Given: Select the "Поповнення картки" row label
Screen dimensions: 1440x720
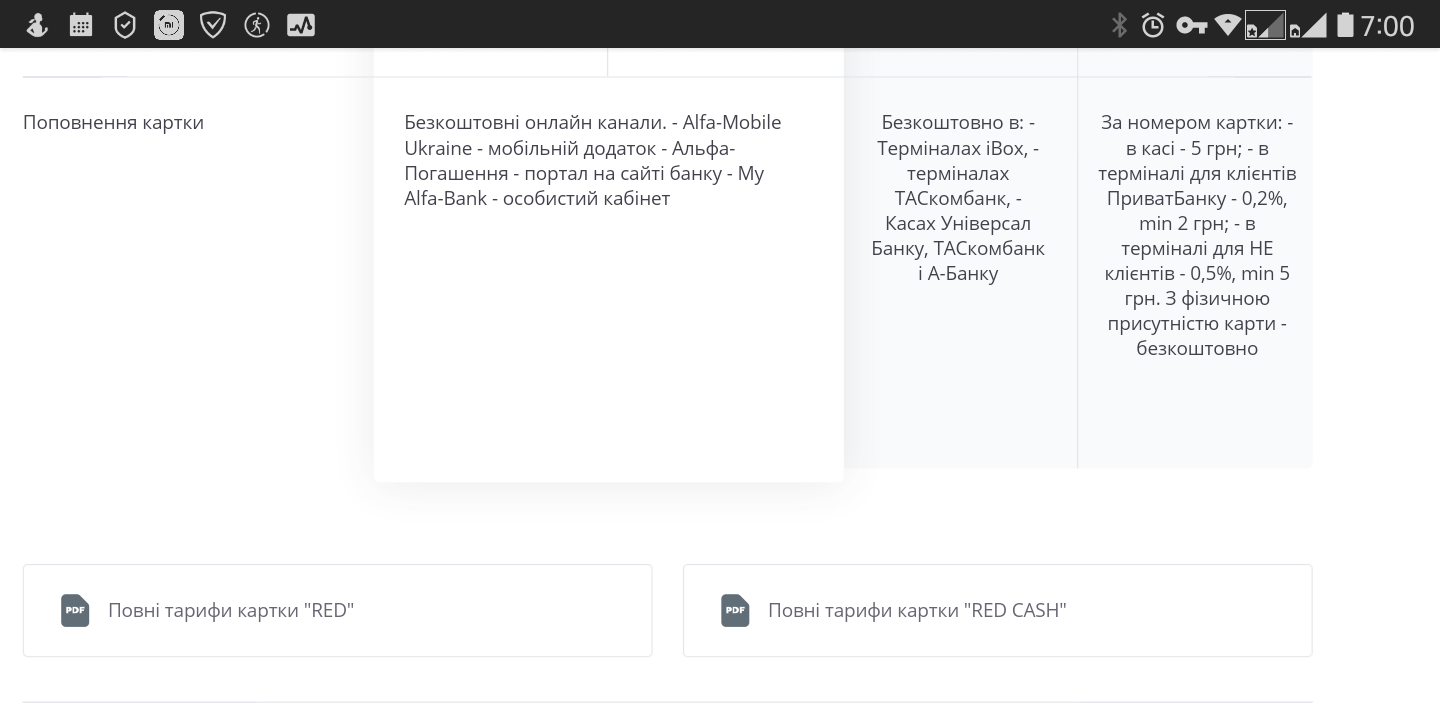Looking at the screenshot, I should pyautogui.click(x=113, y=122).
